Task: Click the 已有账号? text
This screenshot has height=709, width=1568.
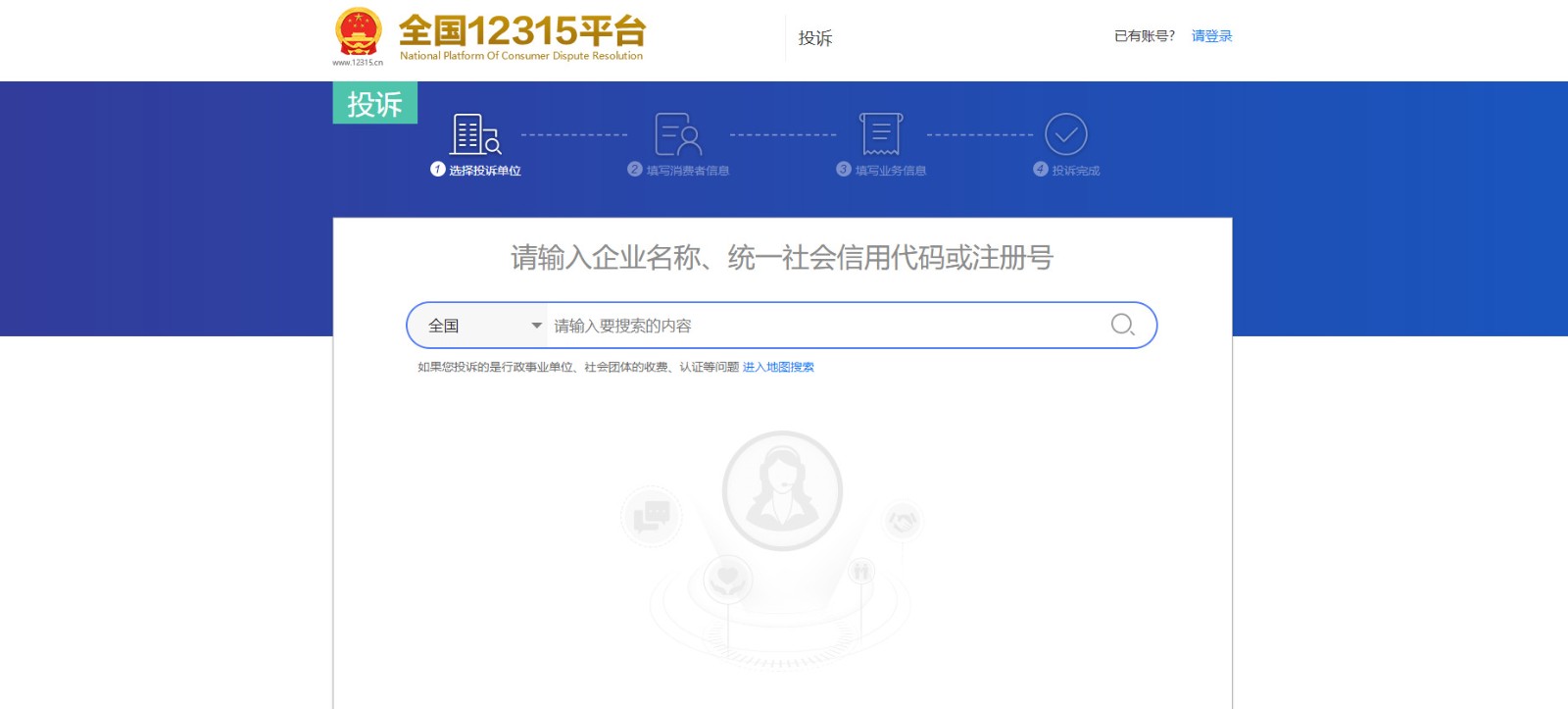Action: (x=1145, y=36)
